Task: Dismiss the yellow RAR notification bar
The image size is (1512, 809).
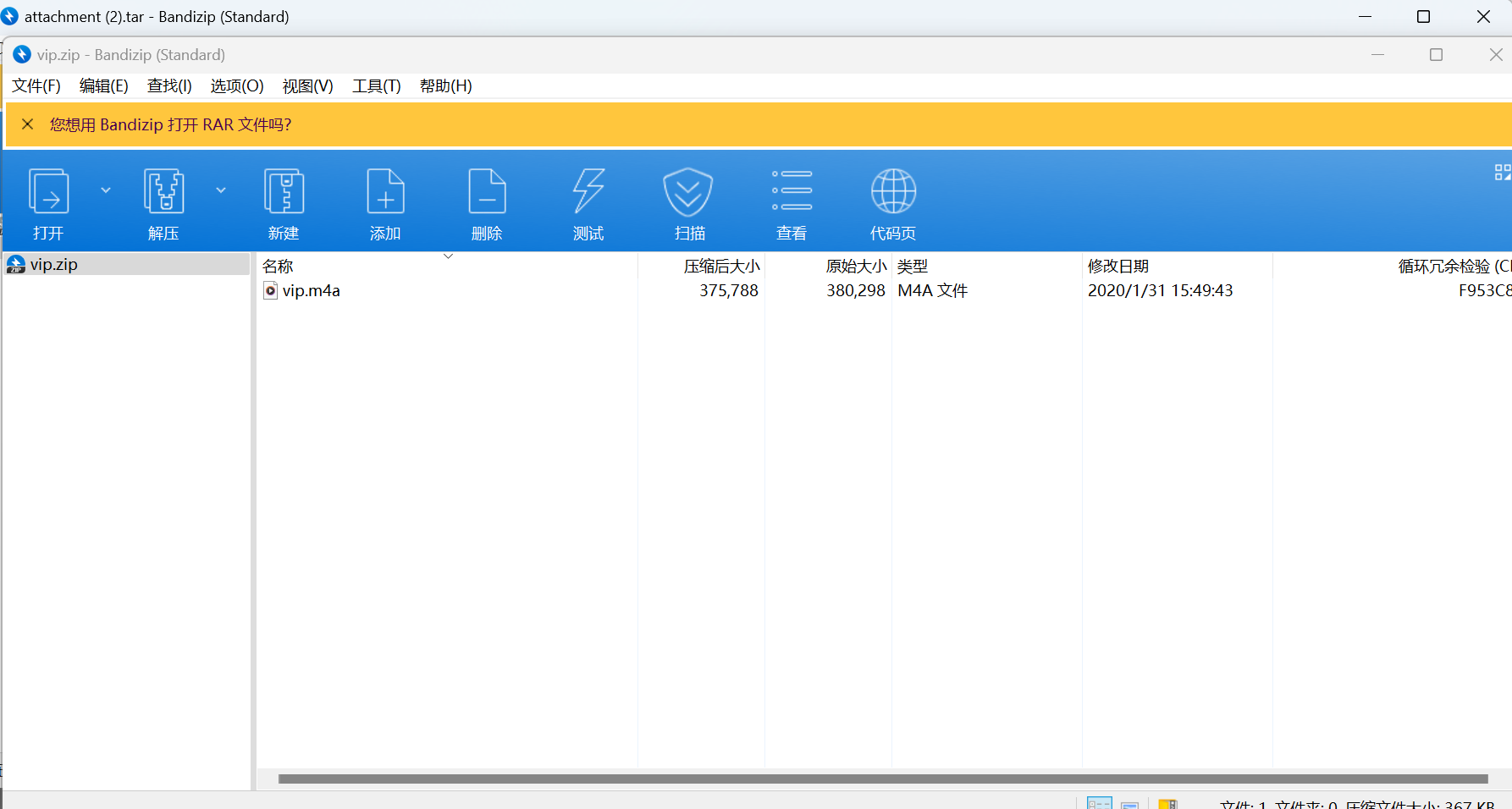Action: point(28,124)
